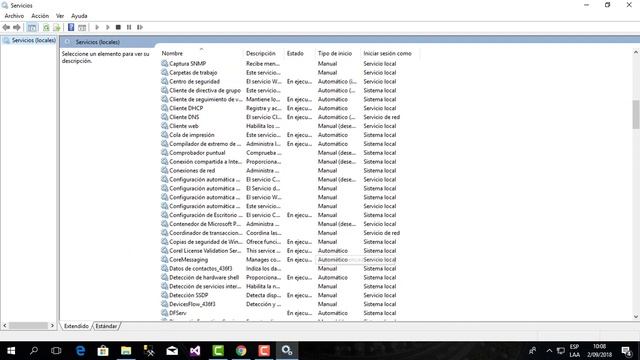640x360 pixels.
Task: Select the DevicesFlow_436f3 service
Action: 192,304
